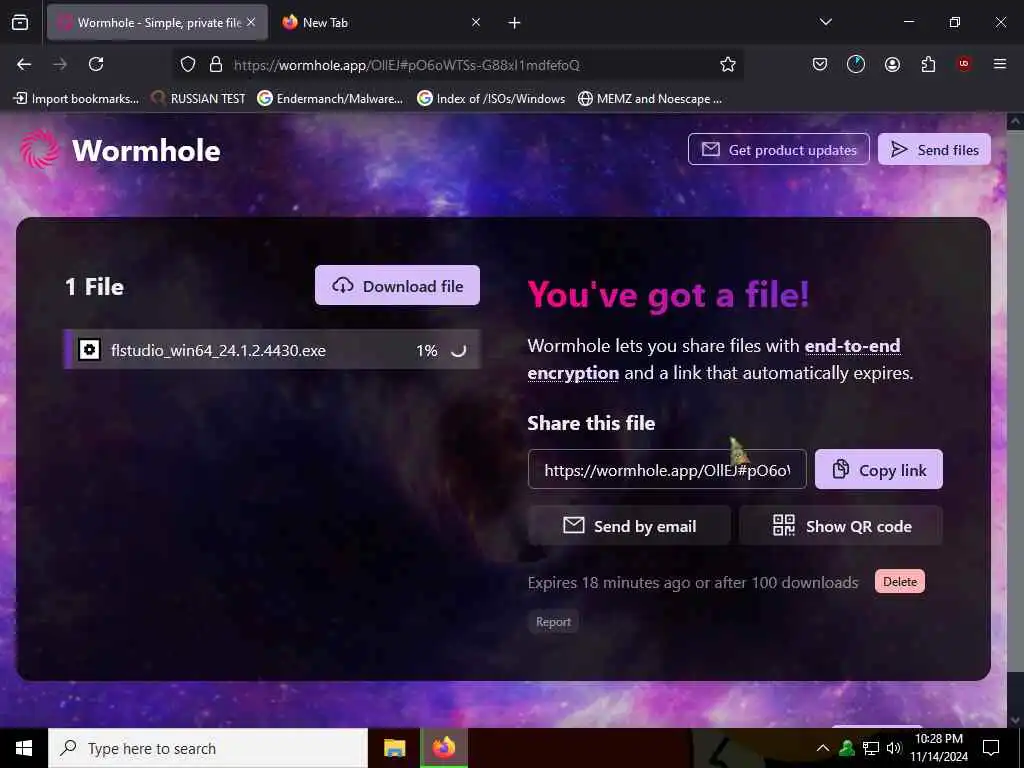Image resolution: width=1024 pixels, height=768 pixels.
Task: Open the Windows Start menu
Action: (x=24, y=748)
